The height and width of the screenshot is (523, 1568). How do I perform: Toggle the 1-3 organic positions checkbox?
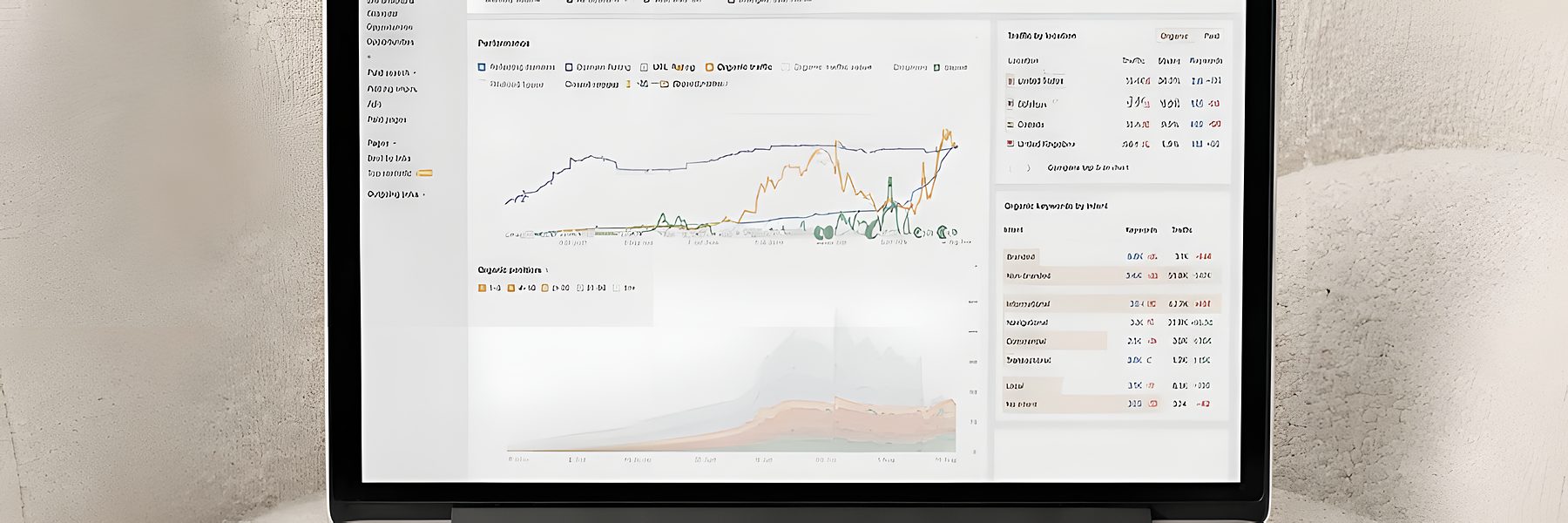(x=482, y=288)
